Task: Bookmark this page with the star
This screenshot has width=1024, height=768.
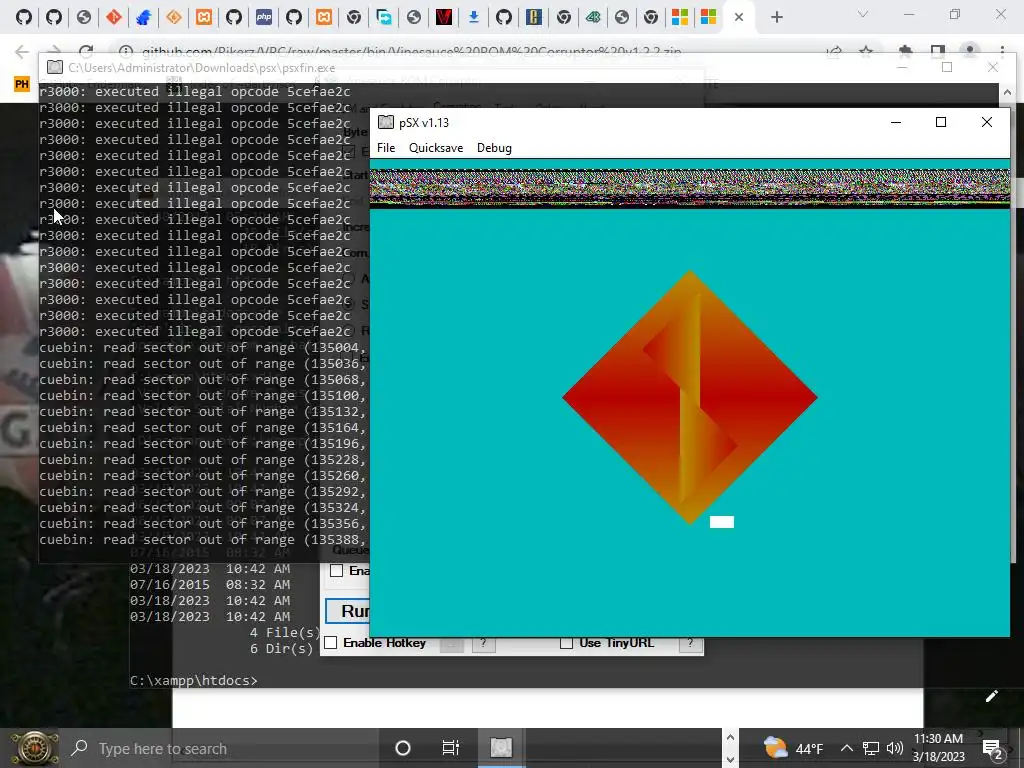Action: 866,52
